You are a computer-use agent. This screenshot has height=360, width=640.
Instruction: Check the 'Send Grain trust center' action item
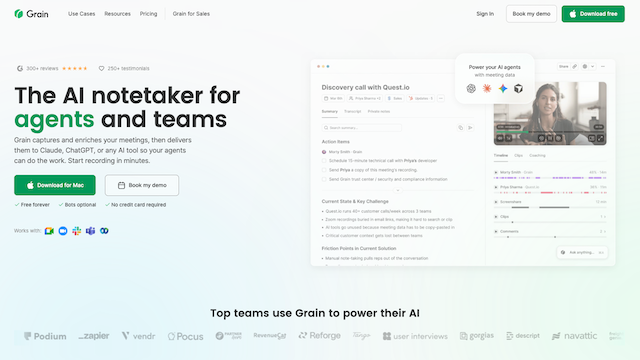(x=324, y=179)
